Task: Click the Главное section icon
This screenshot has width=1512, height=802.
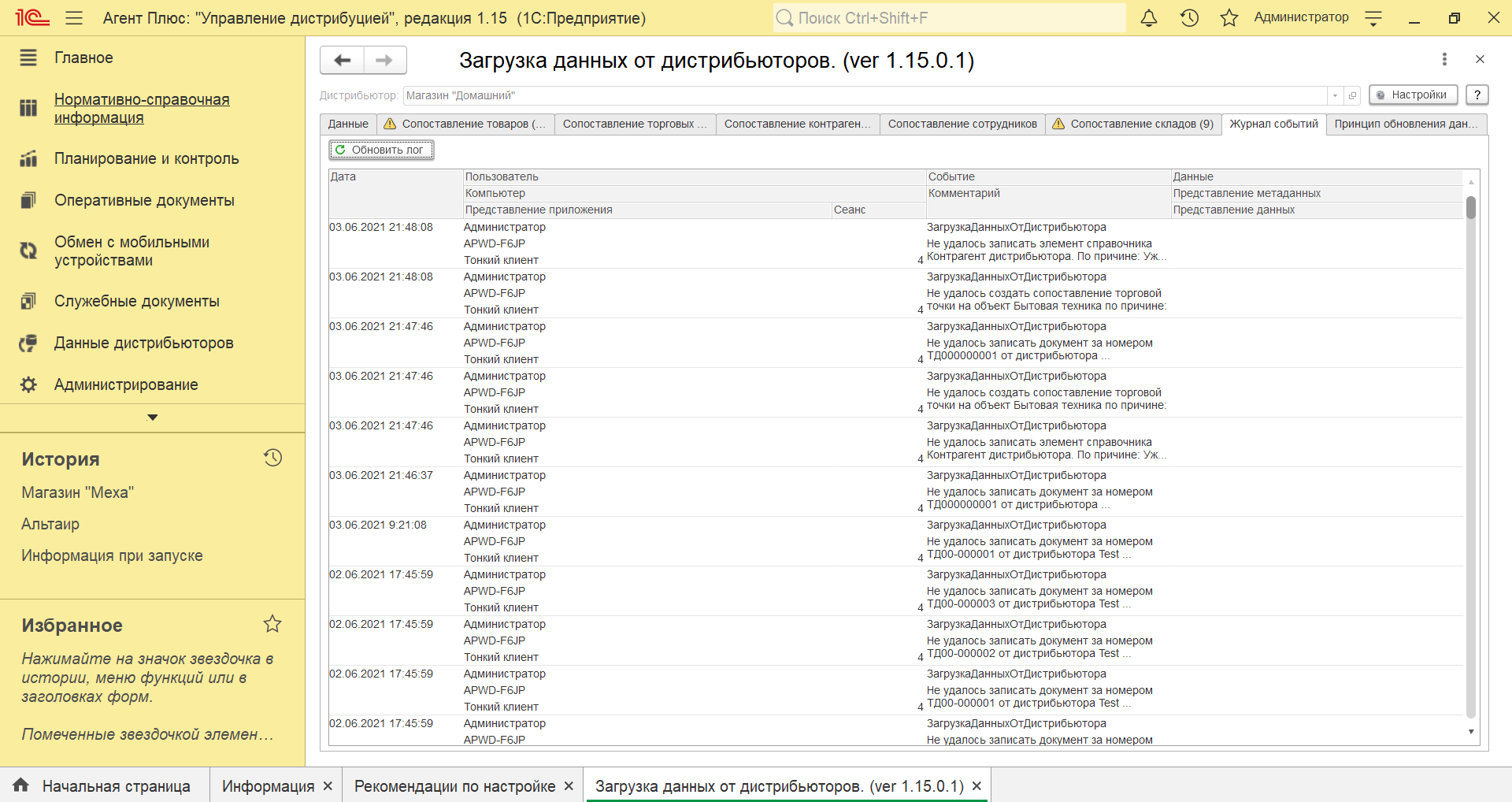Action: pyautogui.click(x=28, y=58)
